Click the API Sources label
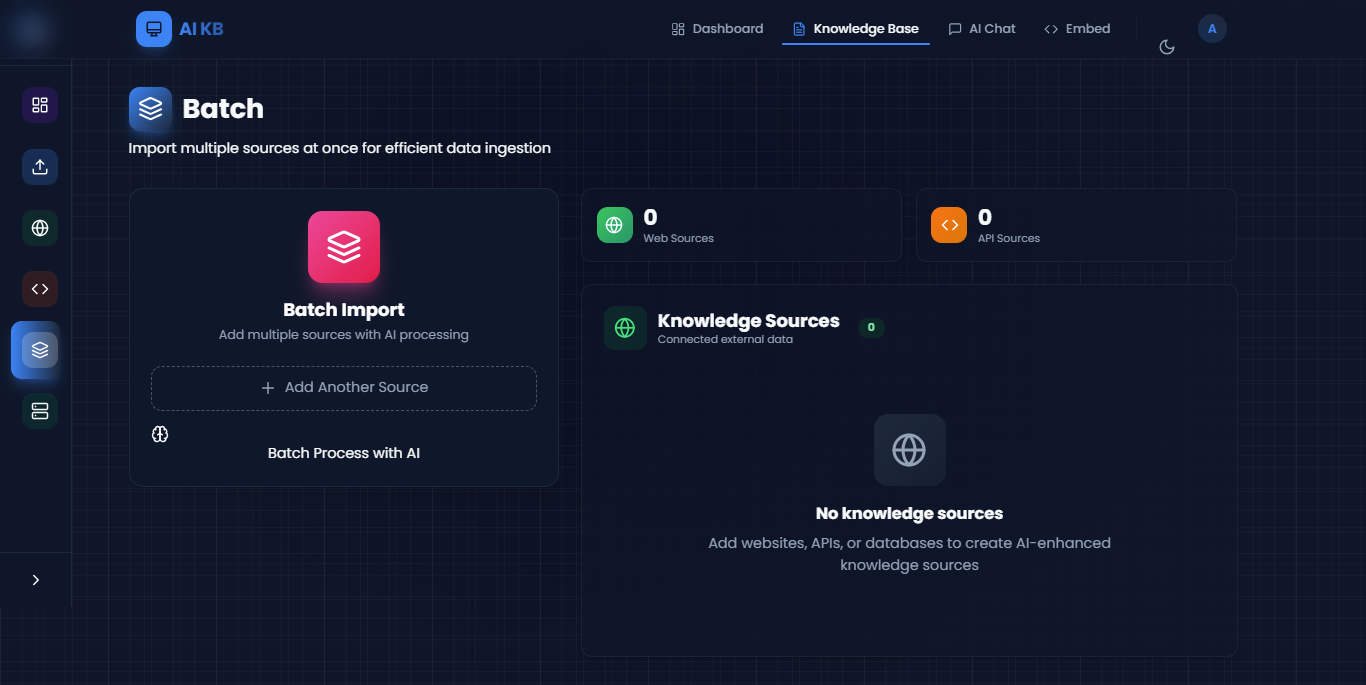The height and width of the screenshot is (685, 1366). (1009, 238)
